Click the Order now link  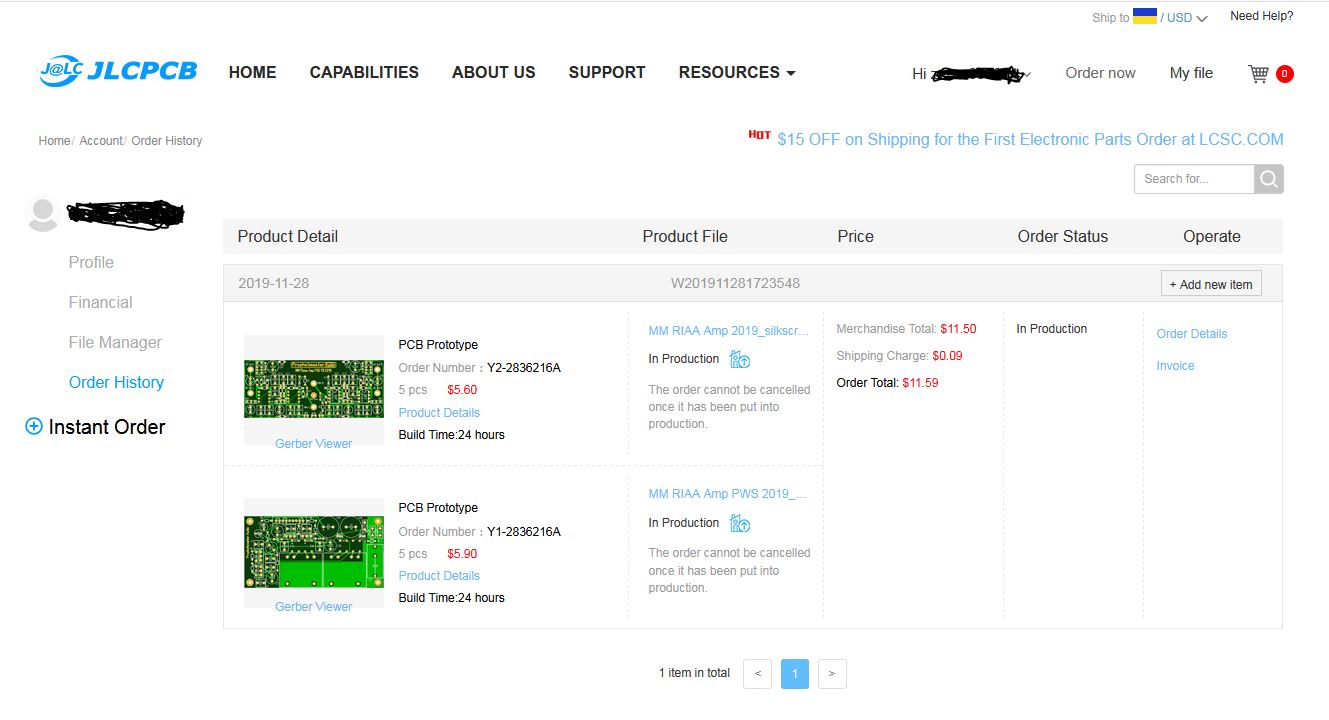coord(1100,73)
